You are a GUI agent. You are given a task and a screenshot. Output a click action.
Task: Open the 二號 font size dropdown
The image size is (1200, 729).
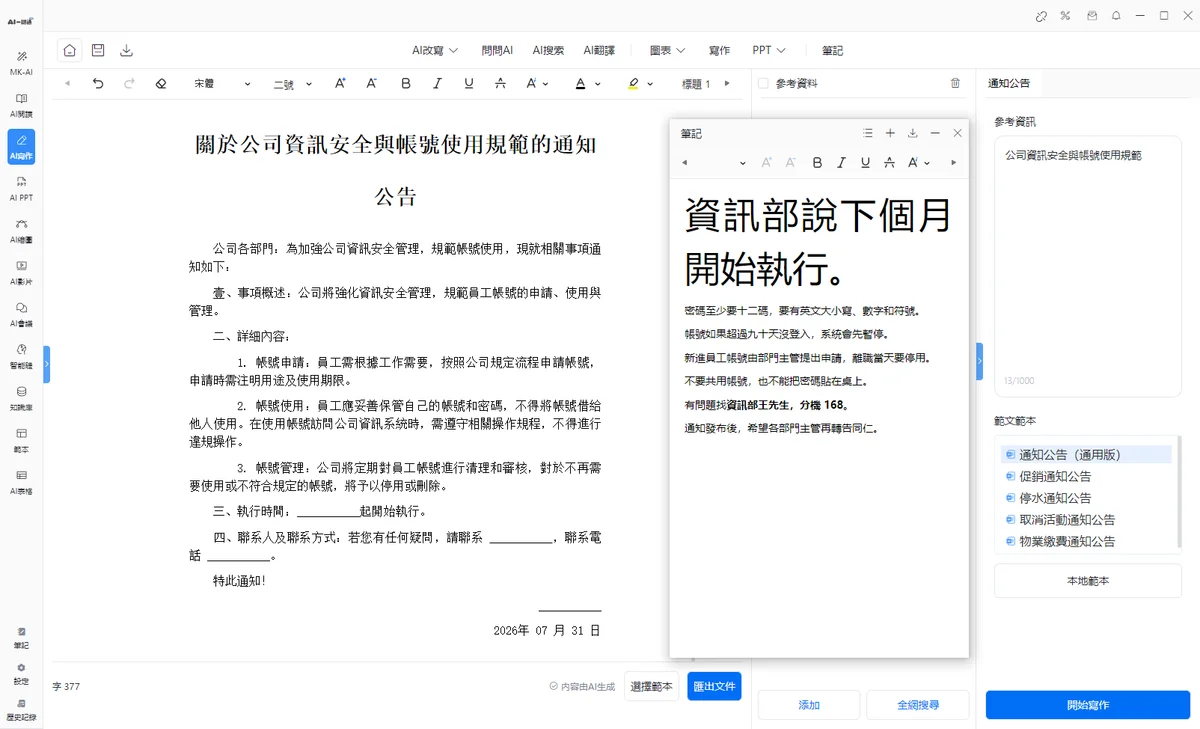[293, 84]
